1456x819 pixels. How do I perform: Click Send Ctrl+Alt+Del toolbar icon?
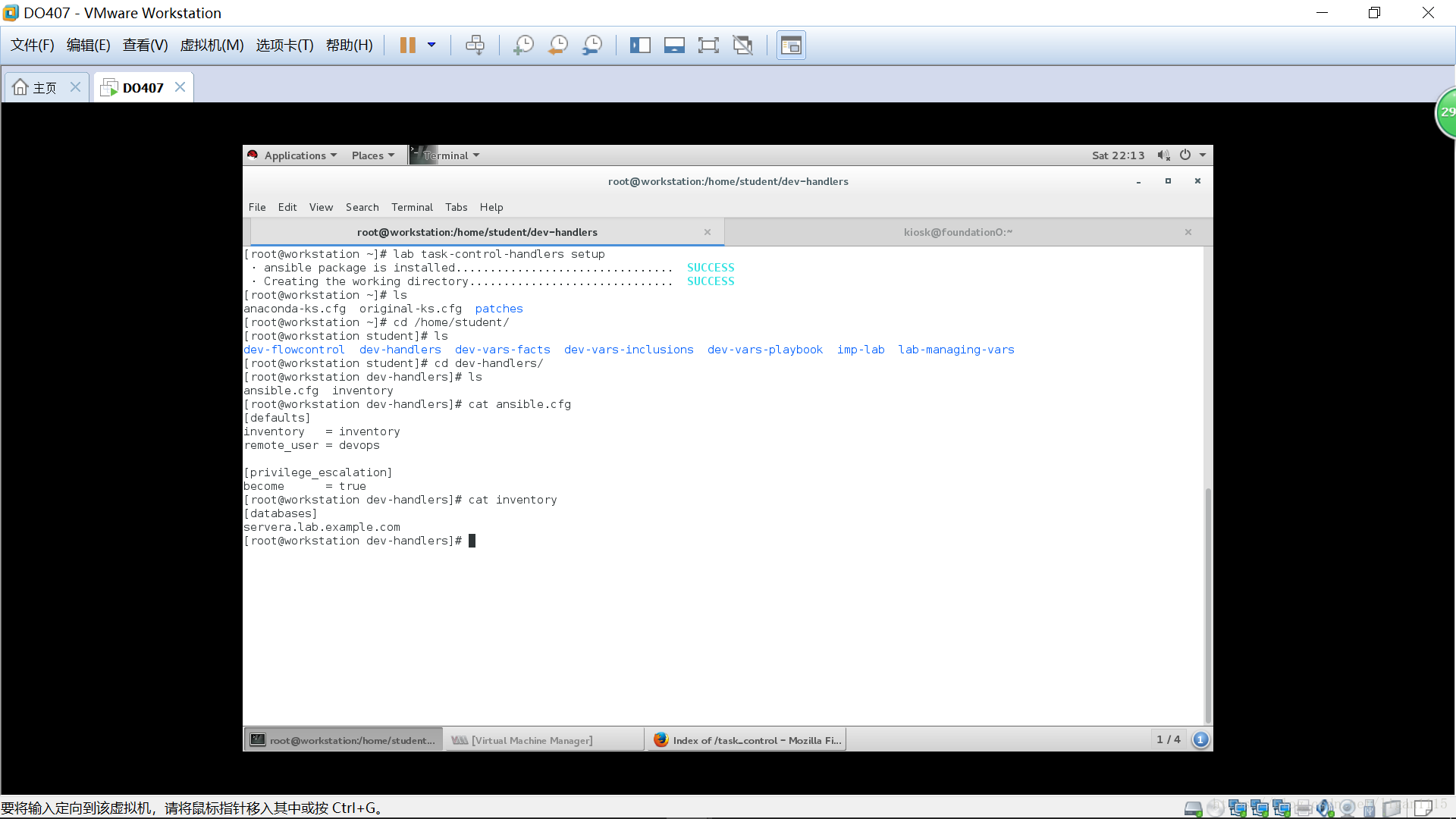click(475, 45)
